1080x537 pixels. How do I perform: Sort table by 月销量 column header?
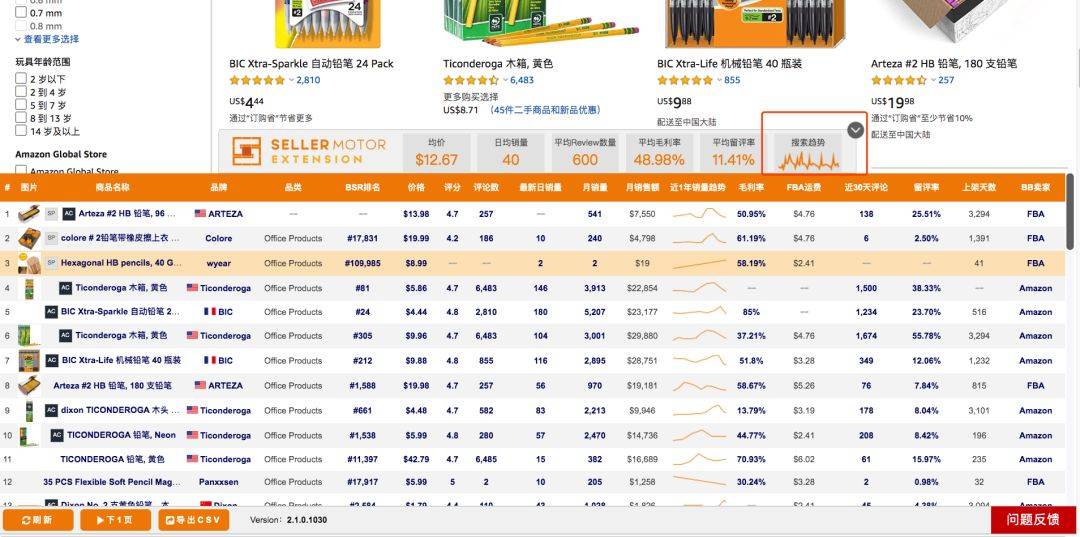click(594, 187)
